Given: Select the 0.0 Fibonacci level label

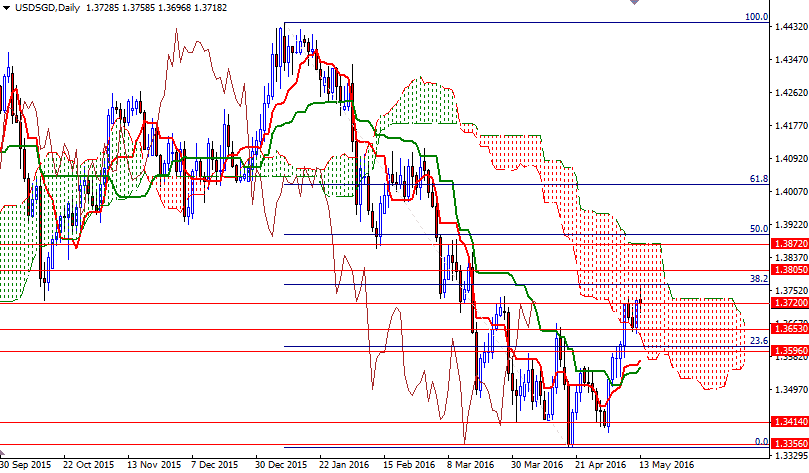Looking at the screenshot, I should pyautogui.click(x=760, y=441).
